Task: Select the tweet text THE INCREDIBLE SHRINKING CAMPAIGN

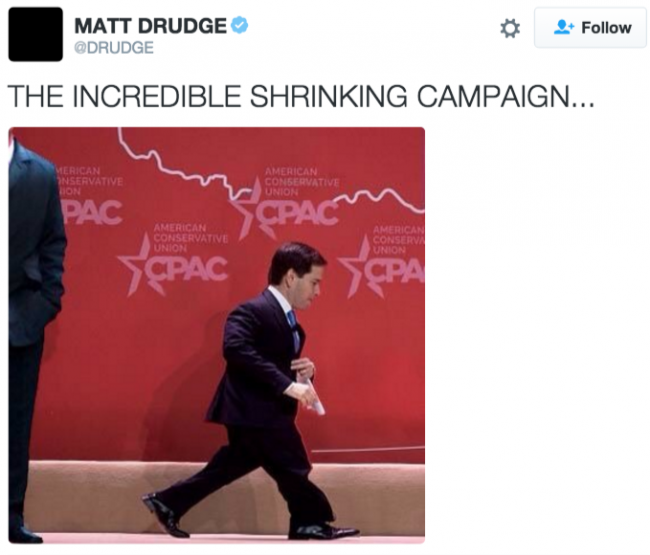Action: (x=301, y=97)
